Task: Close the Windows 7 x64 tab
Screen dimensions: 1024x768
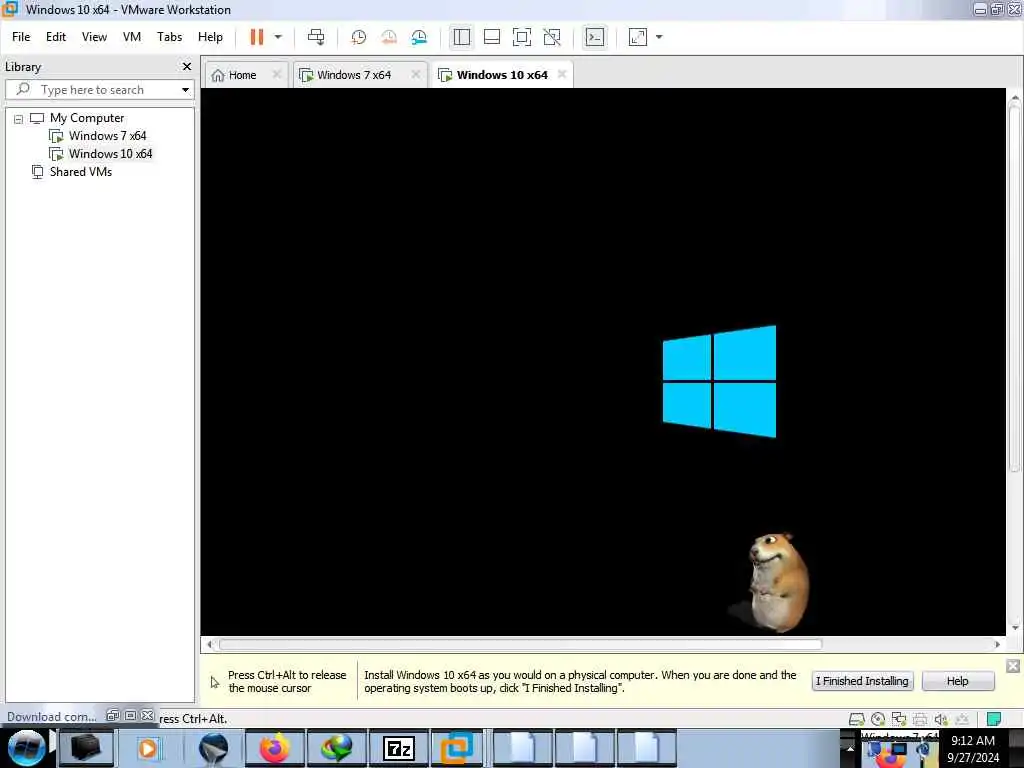Action: click(415, 74)
